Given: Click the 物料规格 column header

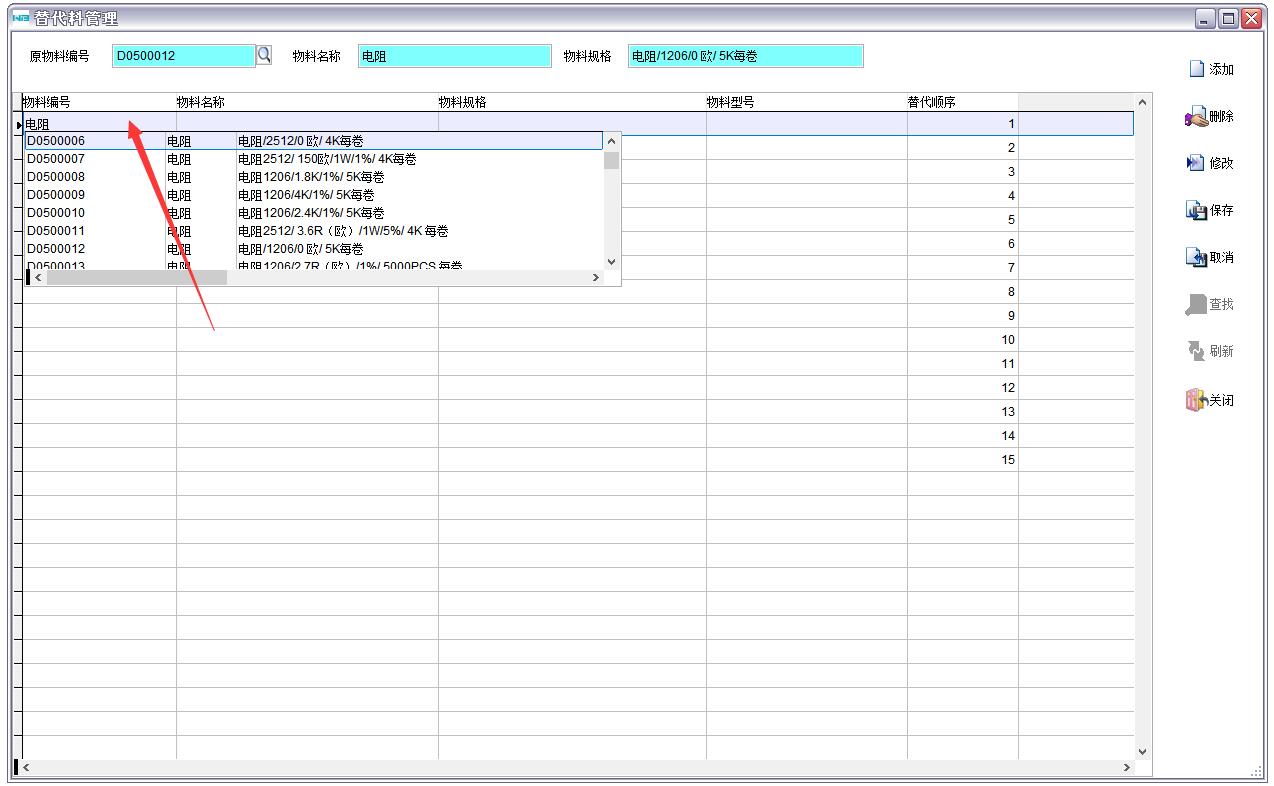Looking at the screenshot, I should [463, 102].
